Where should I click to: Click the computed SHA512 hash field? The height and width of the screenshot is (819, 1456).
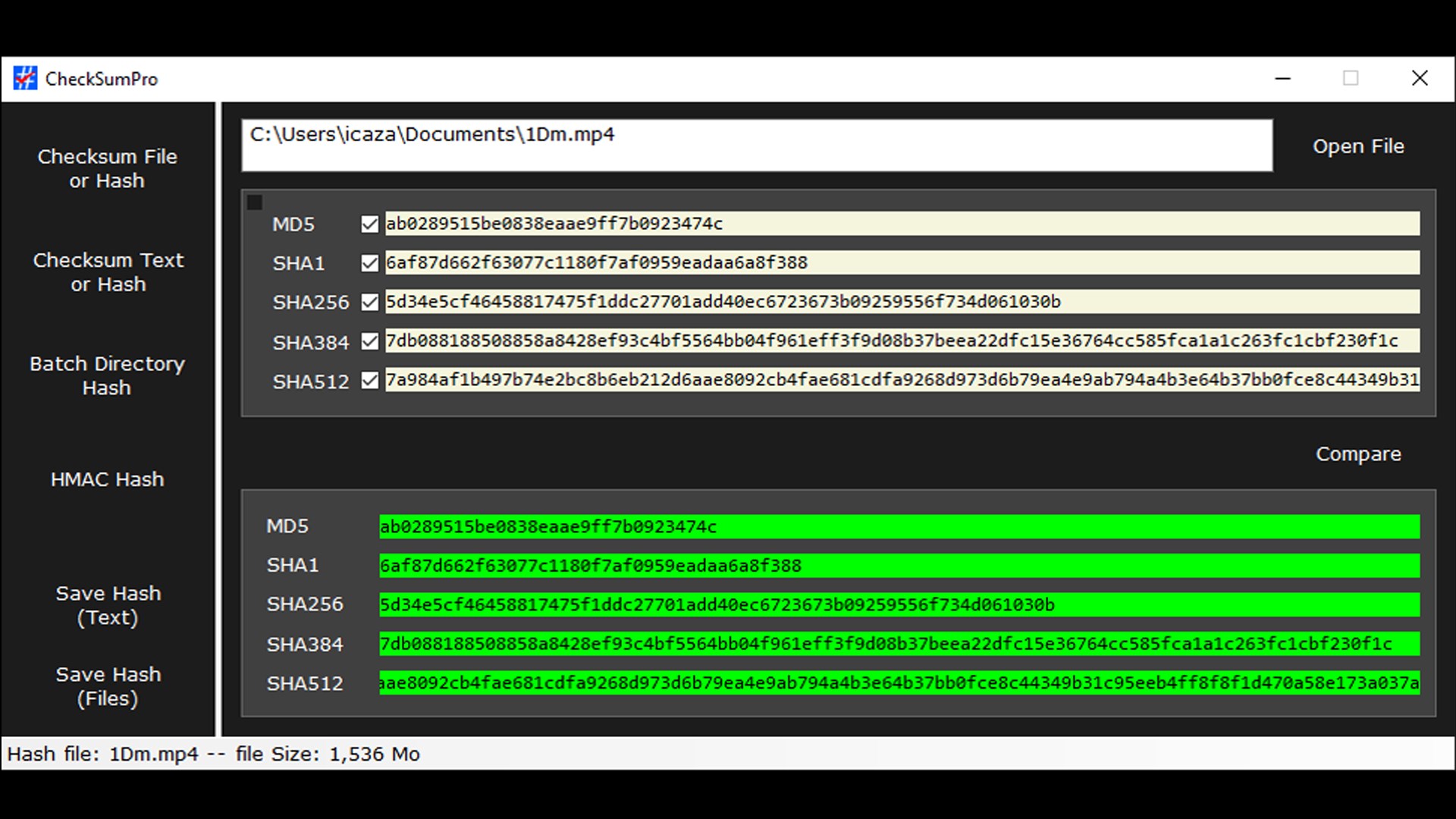[902, 380]
